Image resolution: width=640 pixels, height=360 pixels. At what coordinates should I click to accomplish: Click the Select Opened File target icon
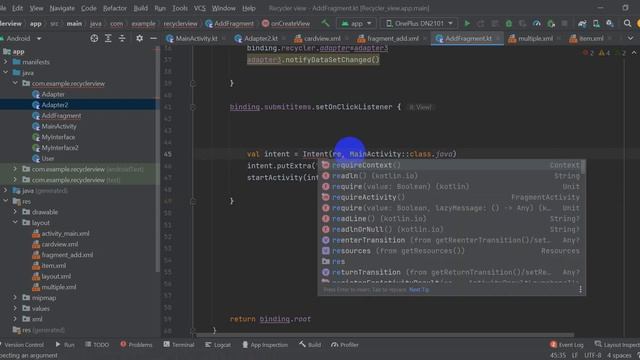[94, 38]
